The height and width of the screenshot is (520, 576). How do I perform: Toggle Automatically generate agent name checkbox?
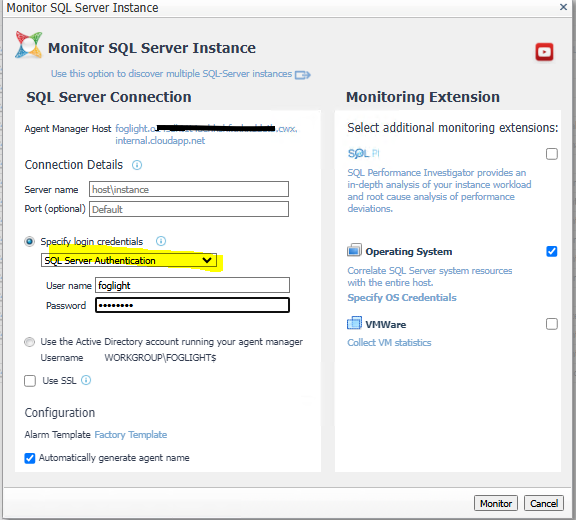coord(30,458)
